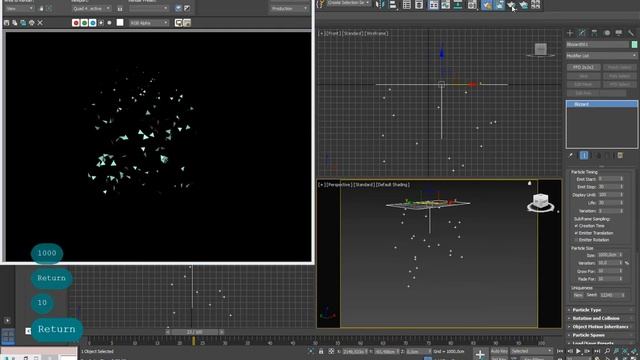640x360 pixels.
Task: Clone the rendered frame window
Action: click(x=23, y=23)
